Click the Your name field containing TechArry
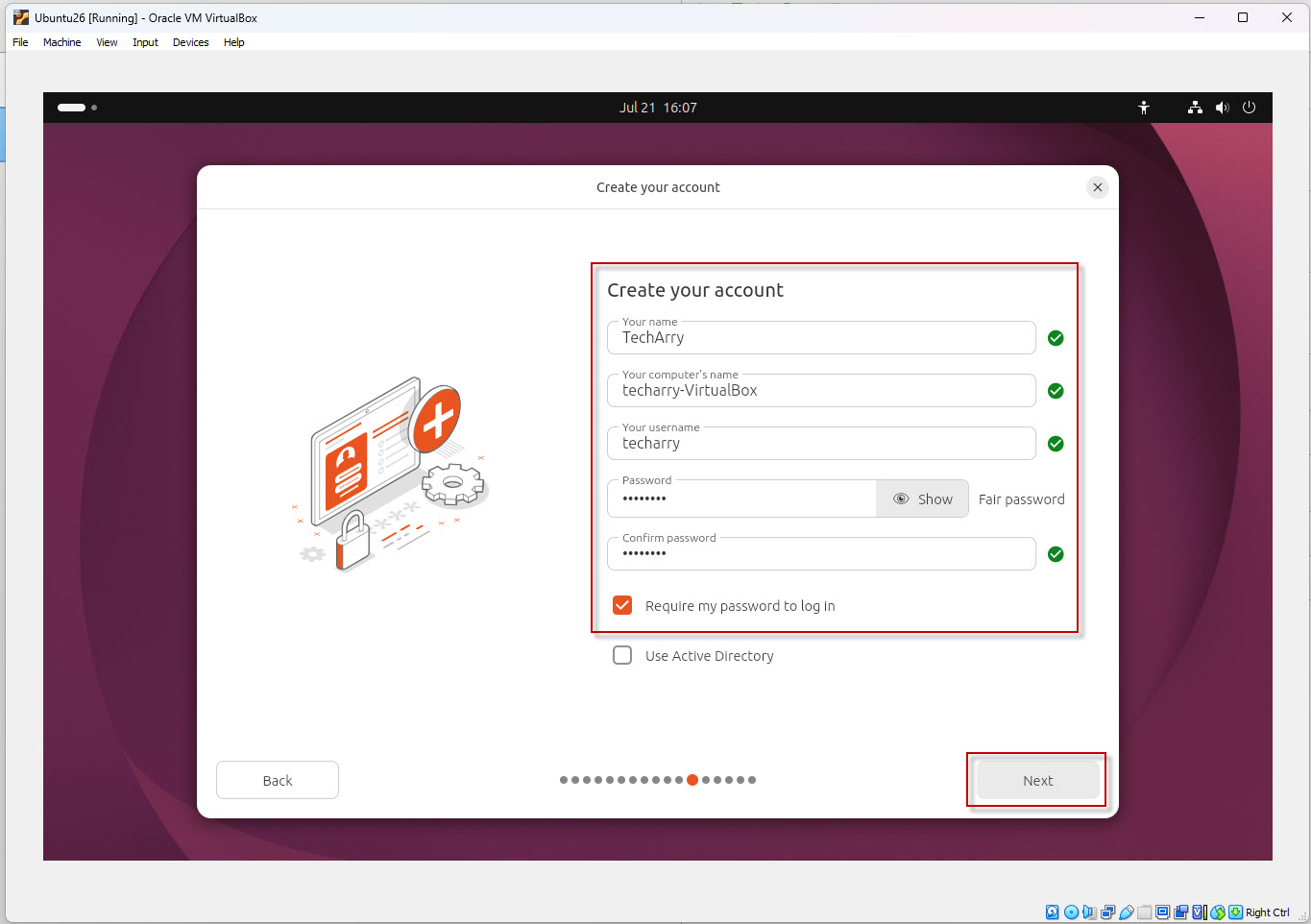Screen dimensions: 1311x924 tap(821, 337)
